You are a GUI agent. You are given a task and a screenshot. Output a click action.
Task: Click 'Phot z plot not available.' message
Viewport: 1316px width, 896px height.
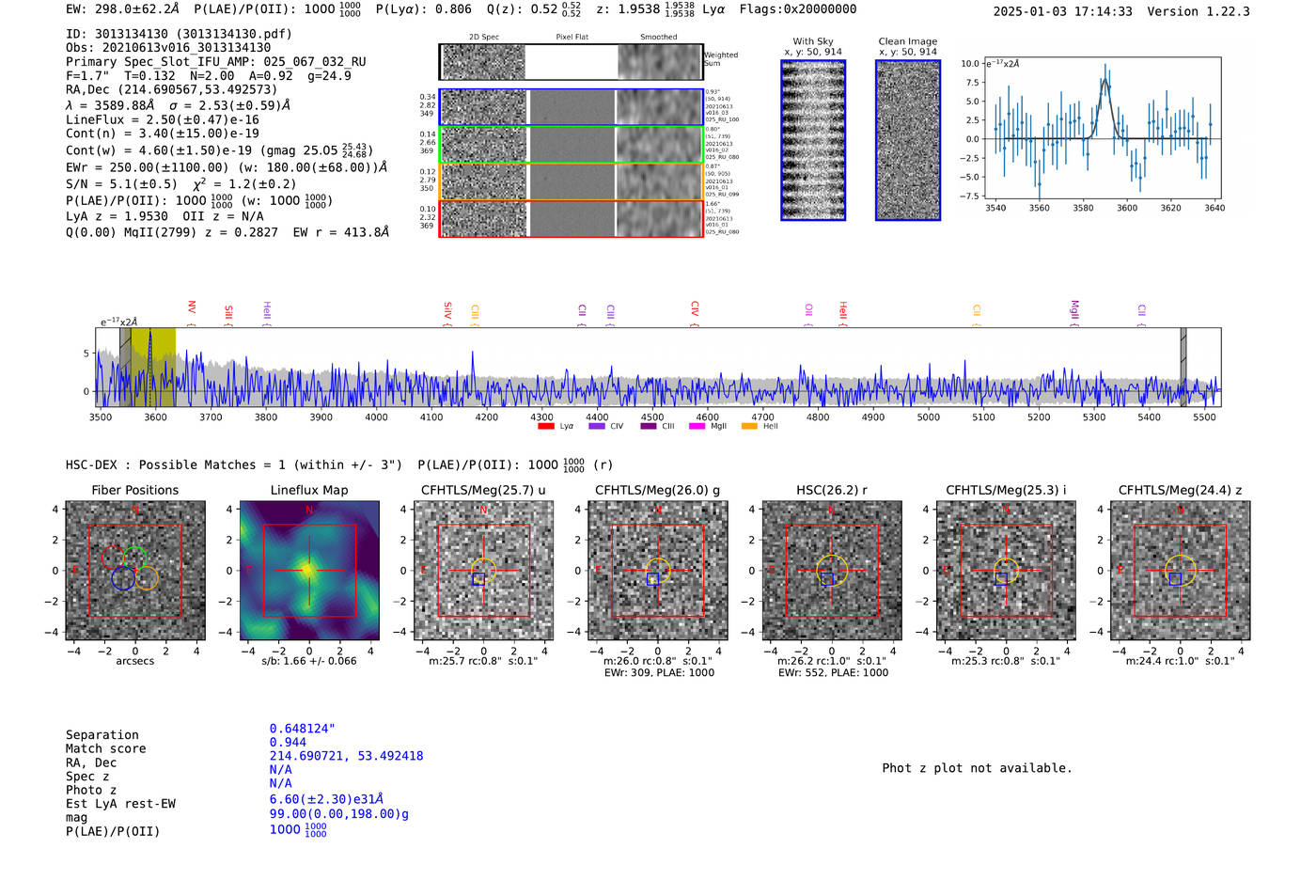coord(978,768)
